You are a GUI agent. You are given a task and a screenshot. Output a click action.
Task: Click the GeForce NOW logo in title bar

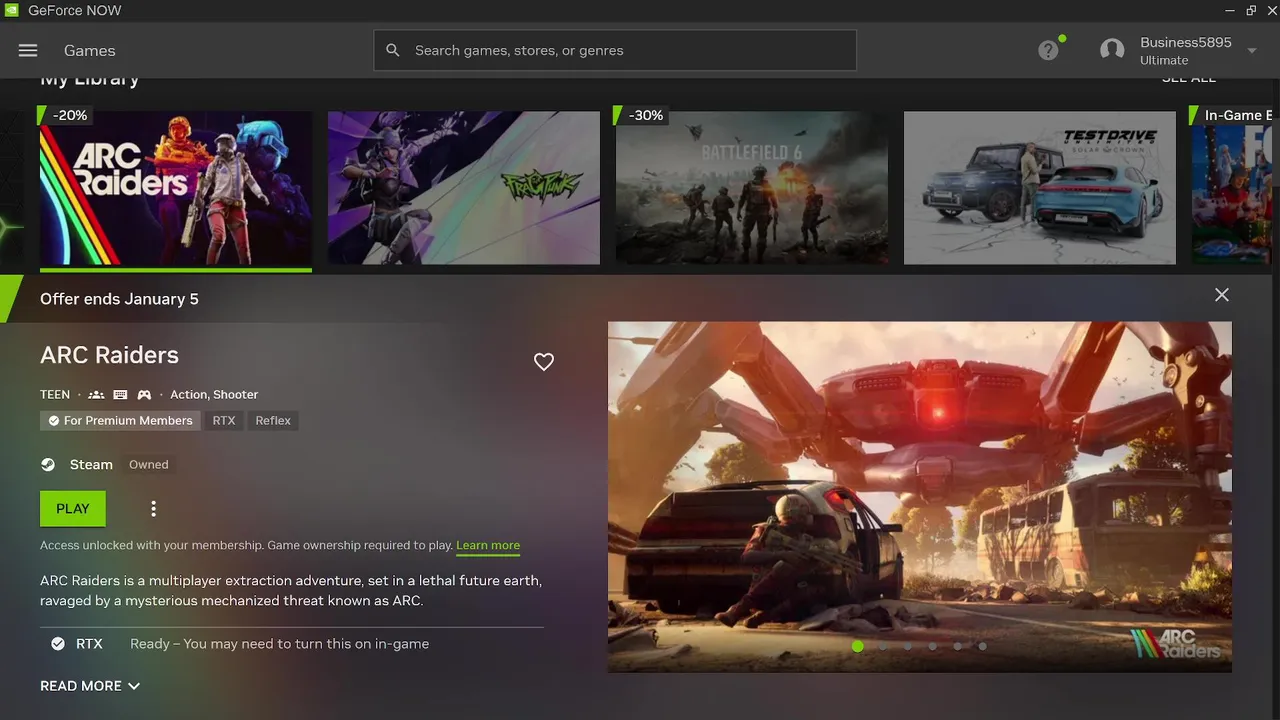click(11, 10)
